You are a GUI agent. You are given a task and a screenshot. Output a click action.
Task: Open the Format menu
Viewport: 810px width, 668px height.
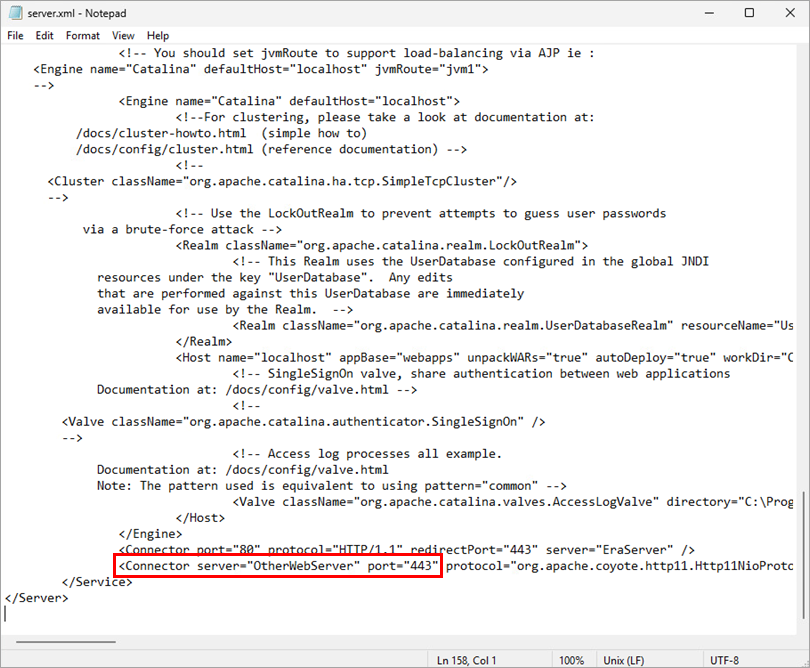(x=83, y=35)
